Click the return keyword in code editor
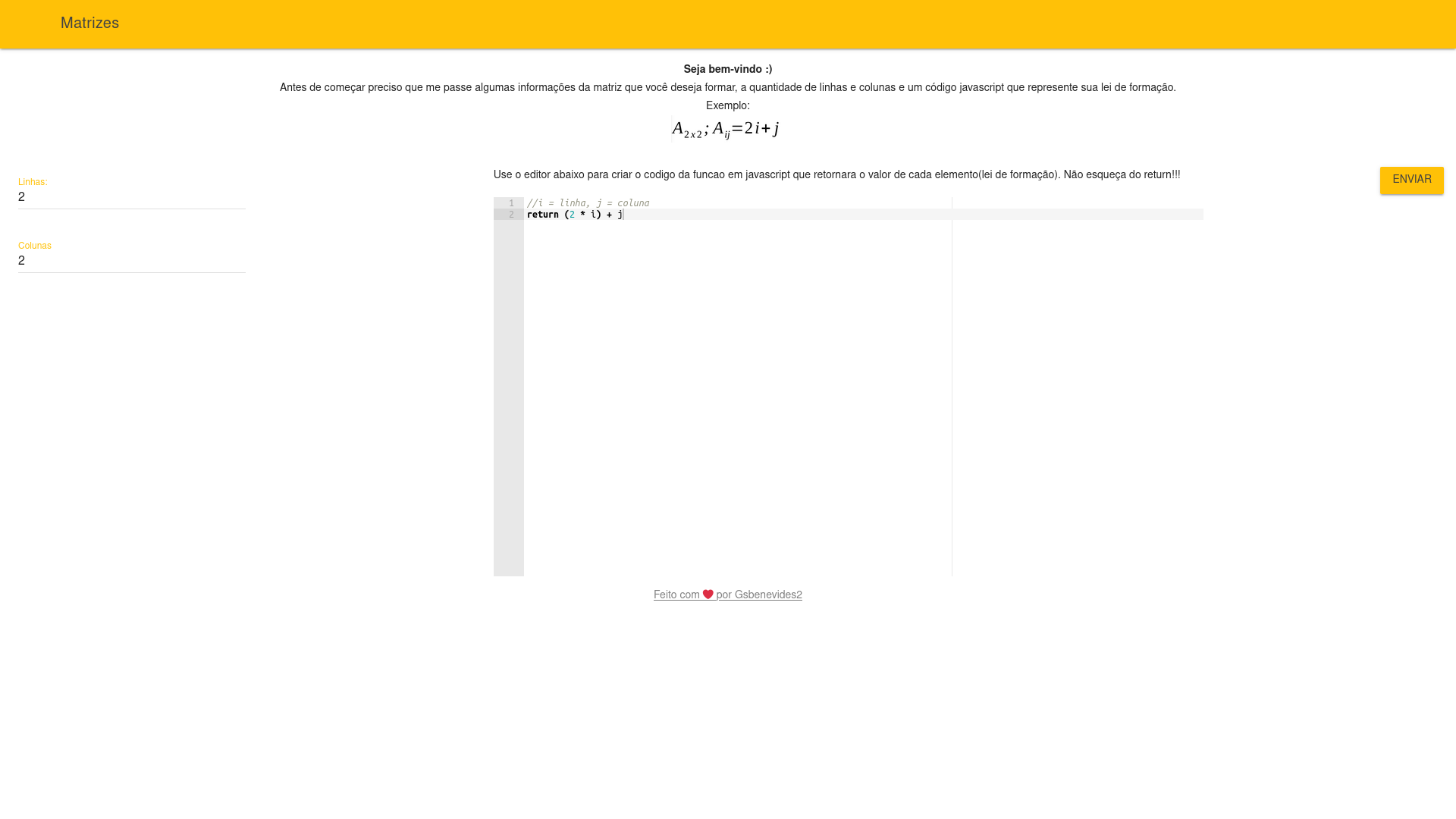This screenshot has width=1456, height=819. point(542,215)
